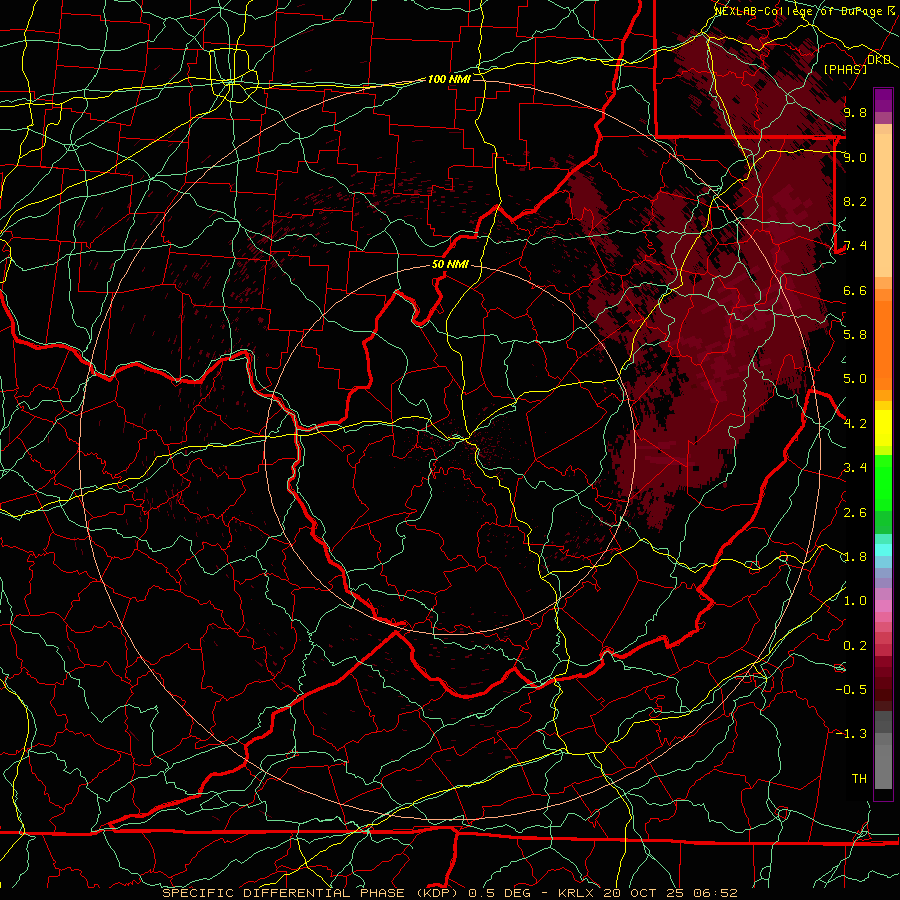Click the 4.2 value on the color scale
The width and height of the screenshot is (900, 900).
[855, 424]
